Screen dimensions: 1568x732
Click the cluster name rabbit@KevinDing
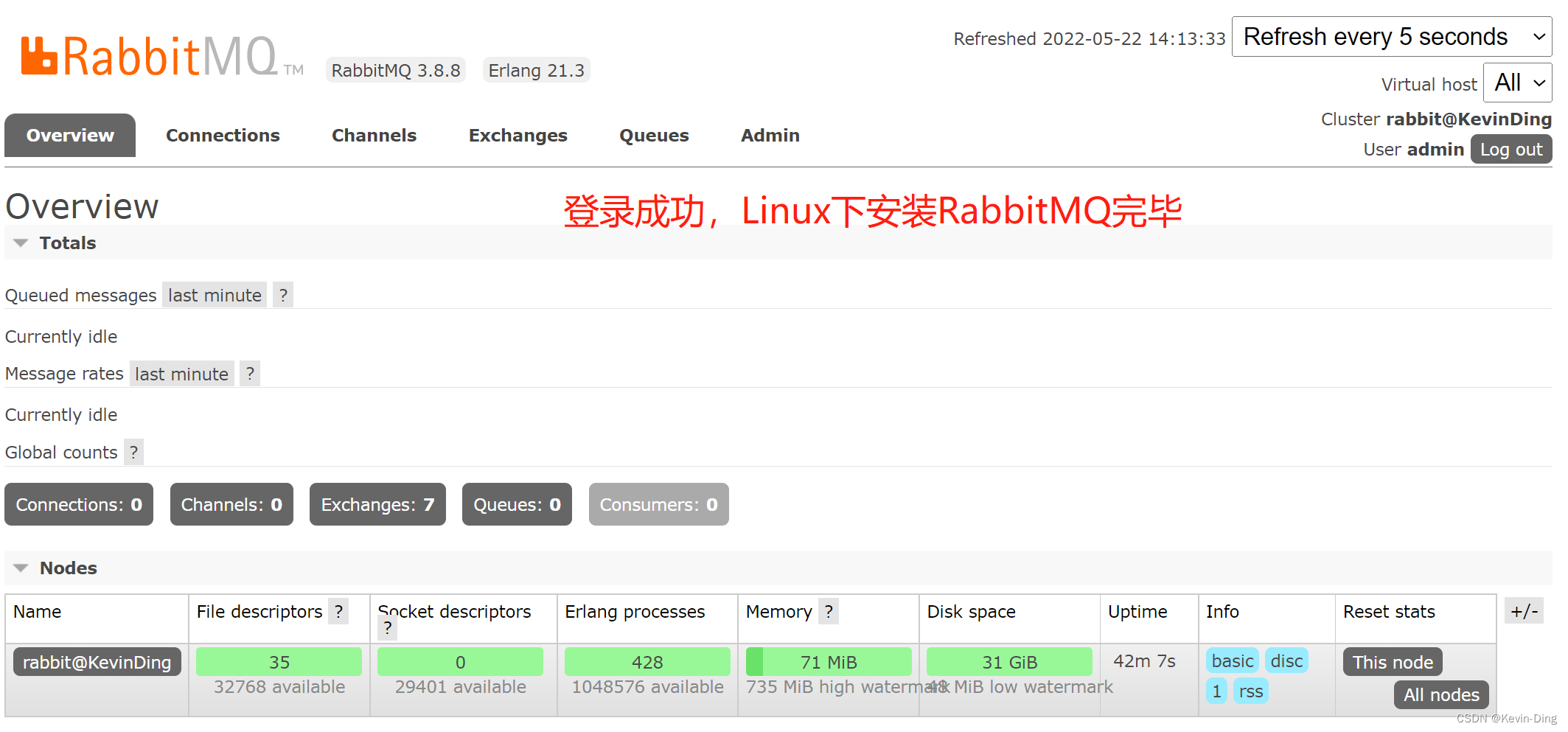pos(1468,119)
